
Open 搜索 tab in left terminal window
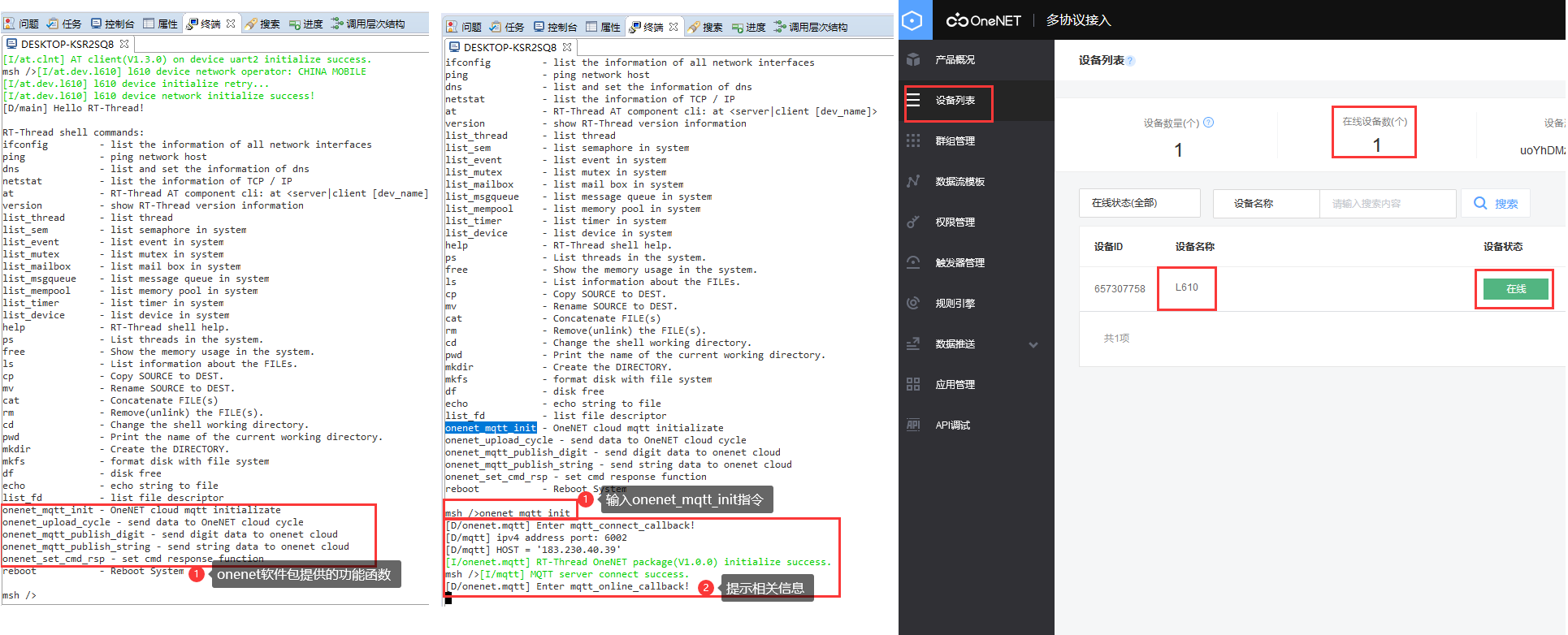[x=263, y=24]
